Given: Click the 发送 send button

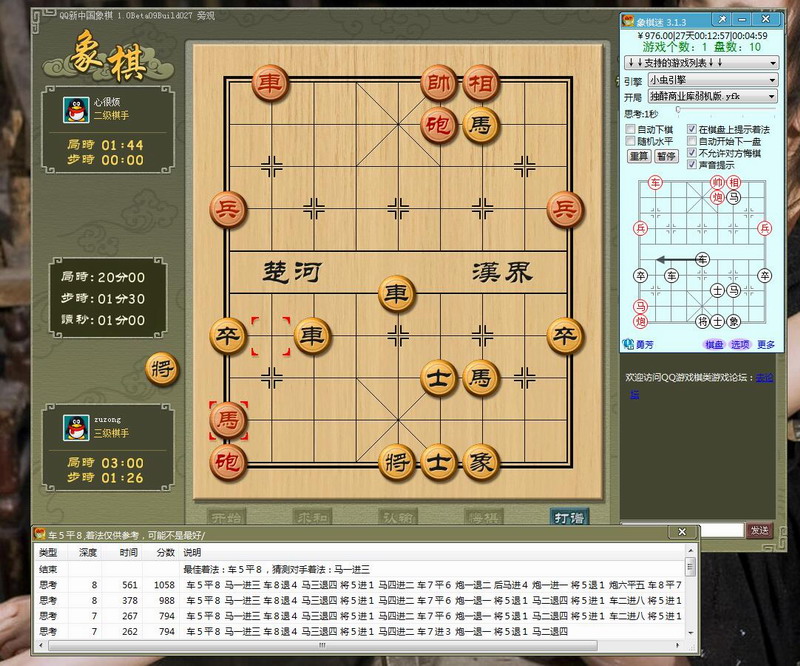Looking at the screenshot, I should coord(759,530).
